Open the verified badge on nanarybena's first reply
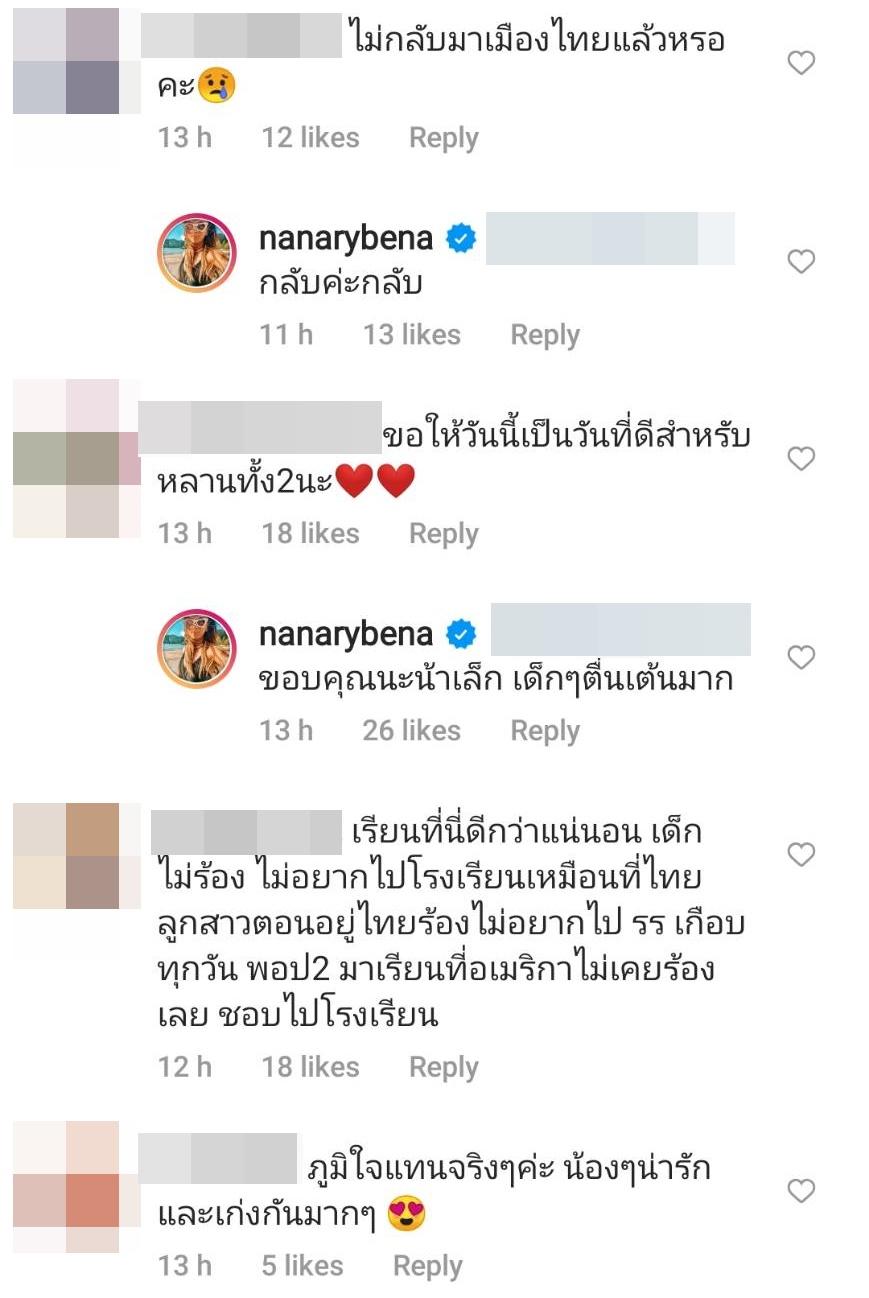Screen dimensions: 869x1298 coord(461,239)
